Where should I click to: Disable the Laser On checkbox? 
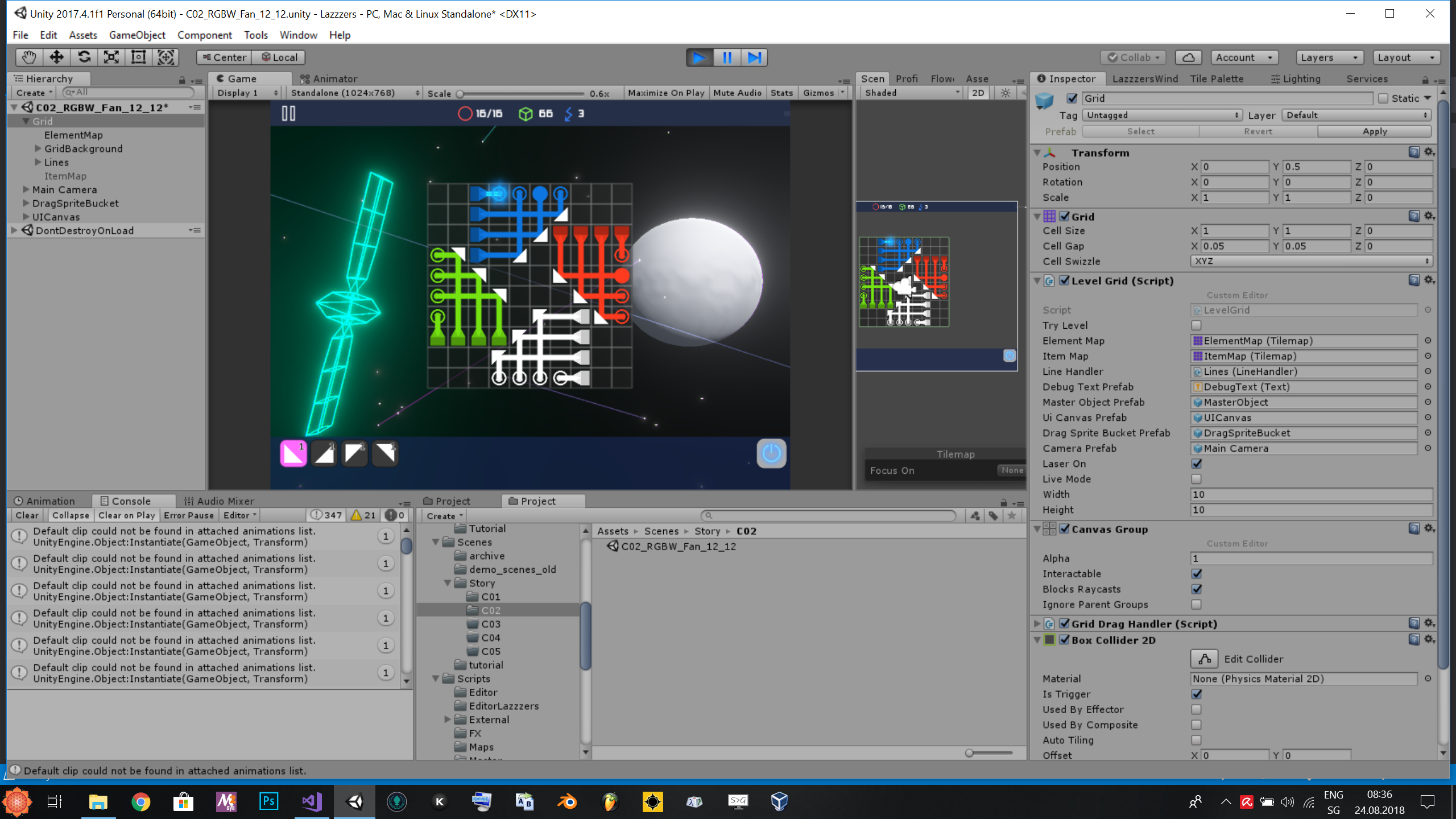[x=1196, y=464]
